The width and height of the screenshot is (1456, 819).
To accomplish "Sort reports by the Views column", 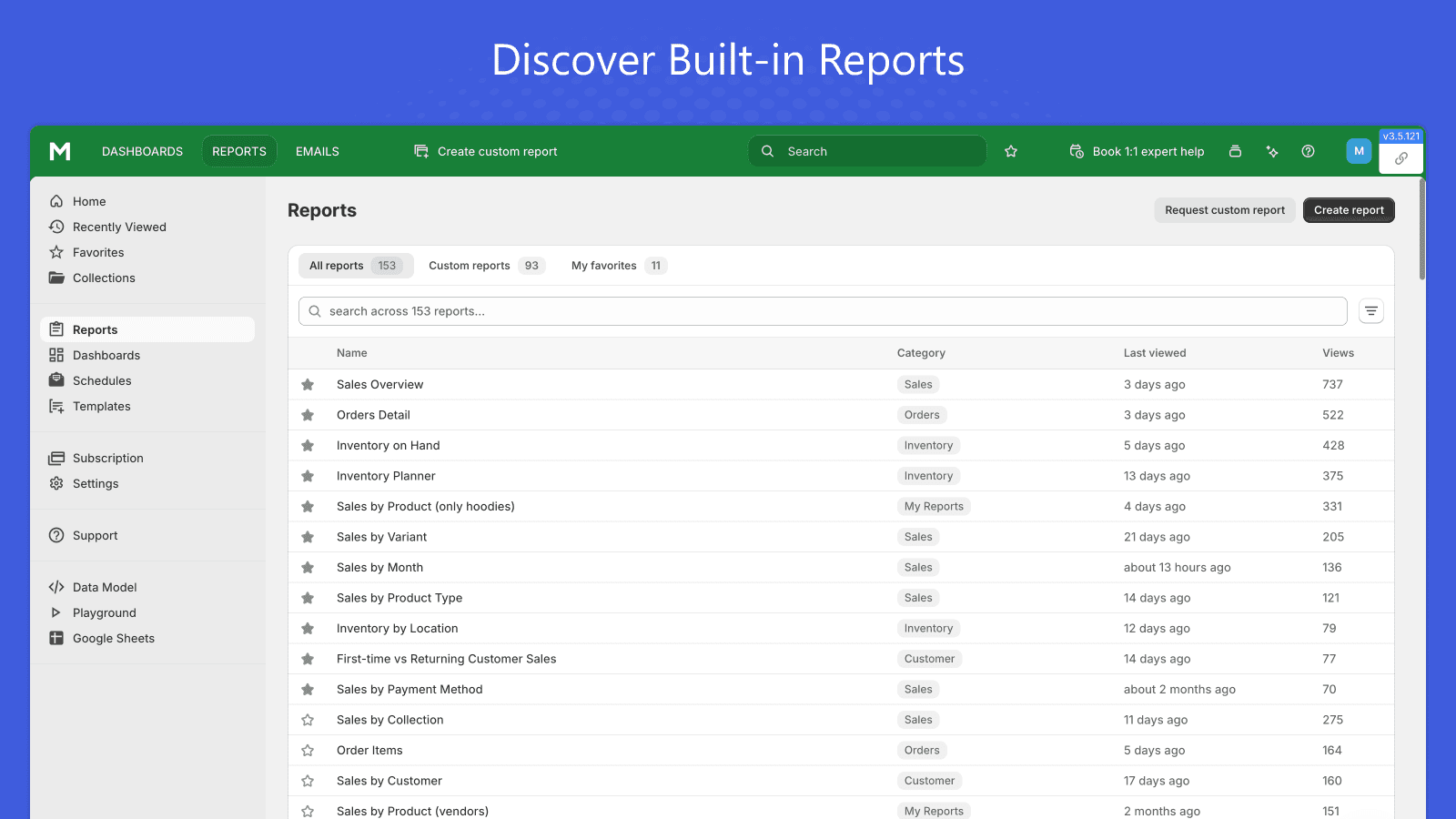I will [1338, 353].
